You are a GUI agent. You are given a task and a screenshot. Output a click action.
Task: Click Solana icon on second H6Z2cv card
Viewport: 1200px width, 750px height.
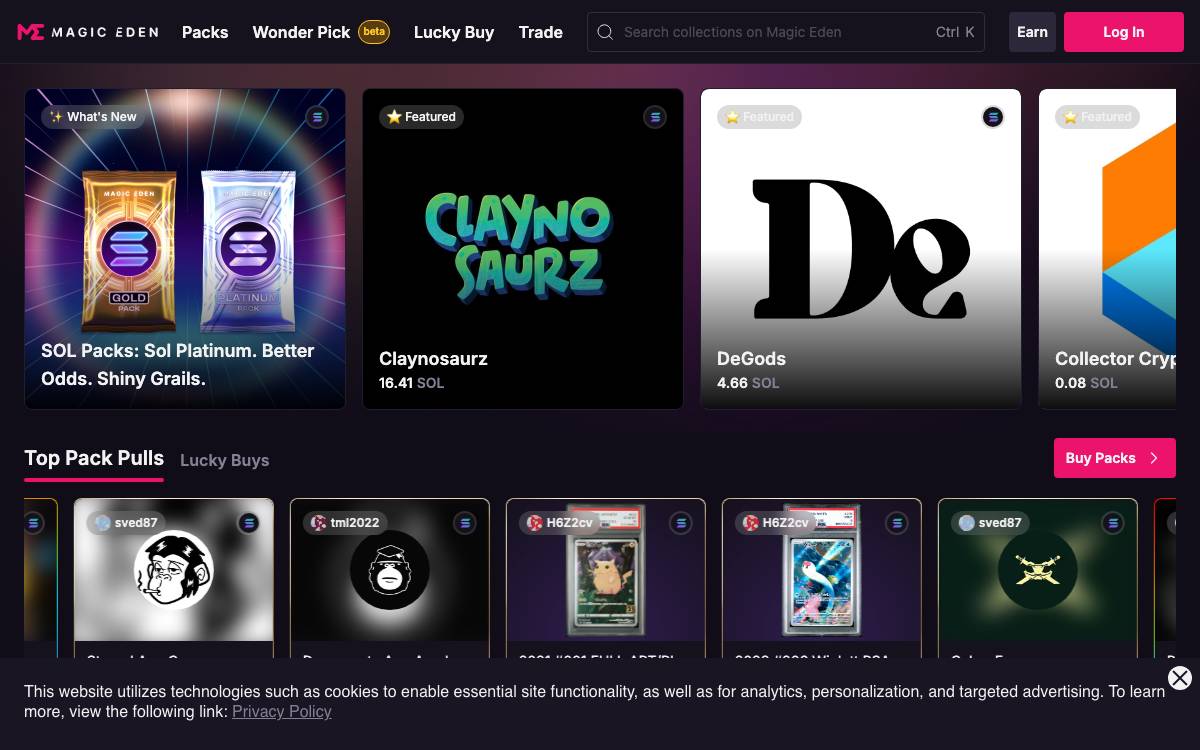point(897,523)
